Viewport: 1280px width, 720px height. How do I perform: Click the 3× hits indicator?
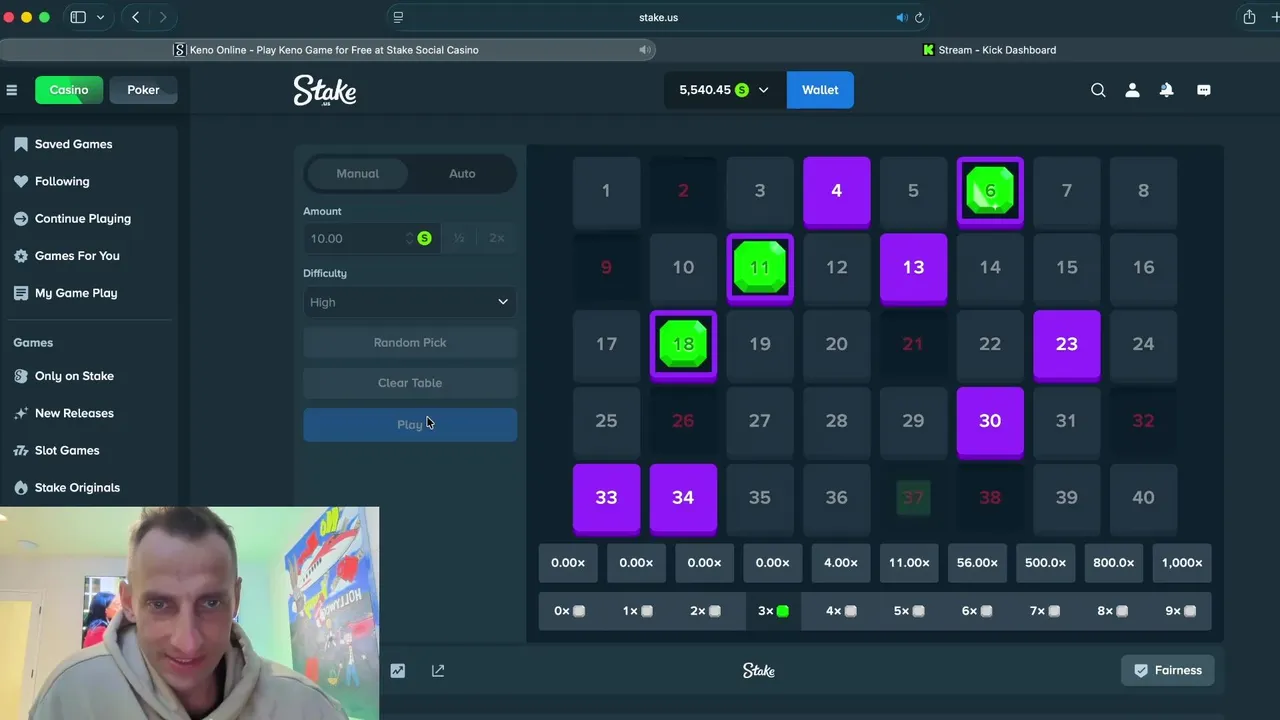click(x=773, y=611)
